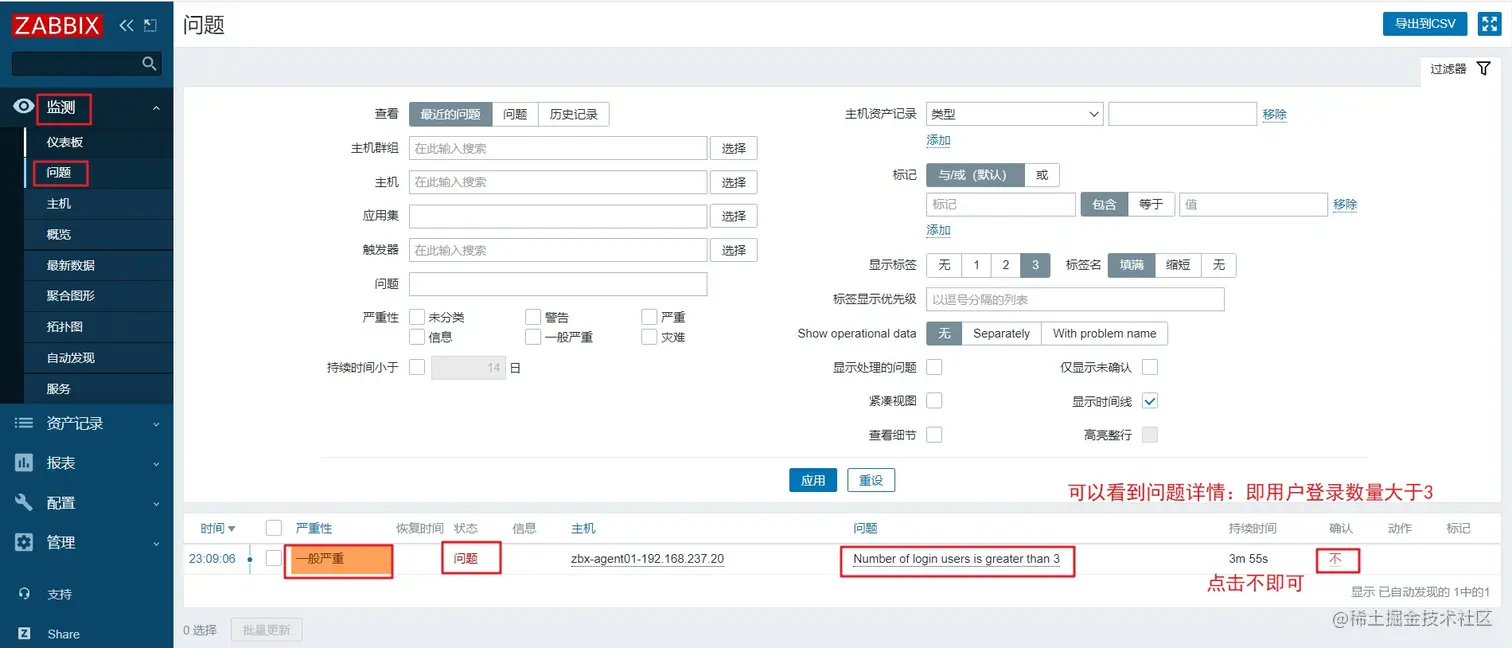Select the 历史记录 view tab
This screenshot has height=648, width=1512.
574,114
